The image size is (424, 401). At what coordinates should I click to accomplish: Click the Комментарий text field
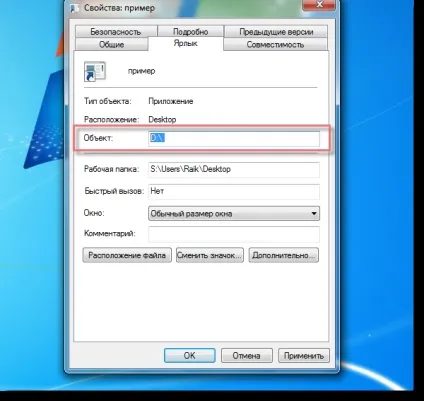tap(234, 234)
